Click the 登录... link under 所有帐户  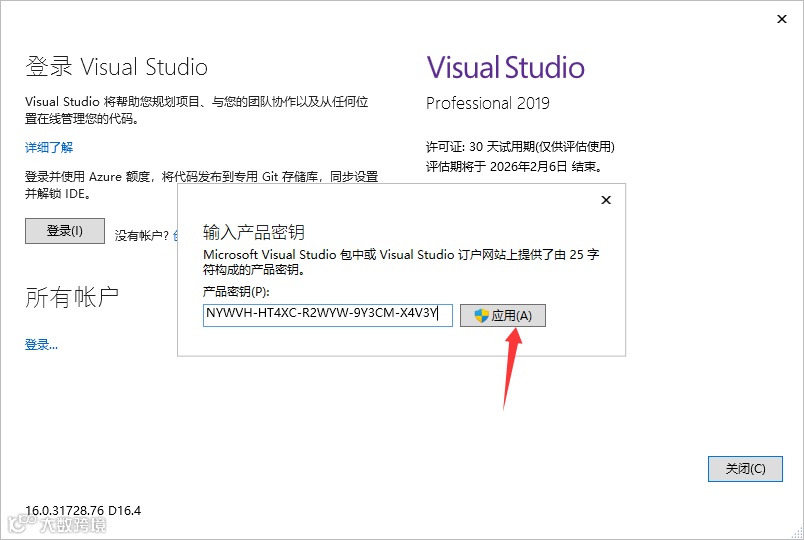[x=42, y=345]
